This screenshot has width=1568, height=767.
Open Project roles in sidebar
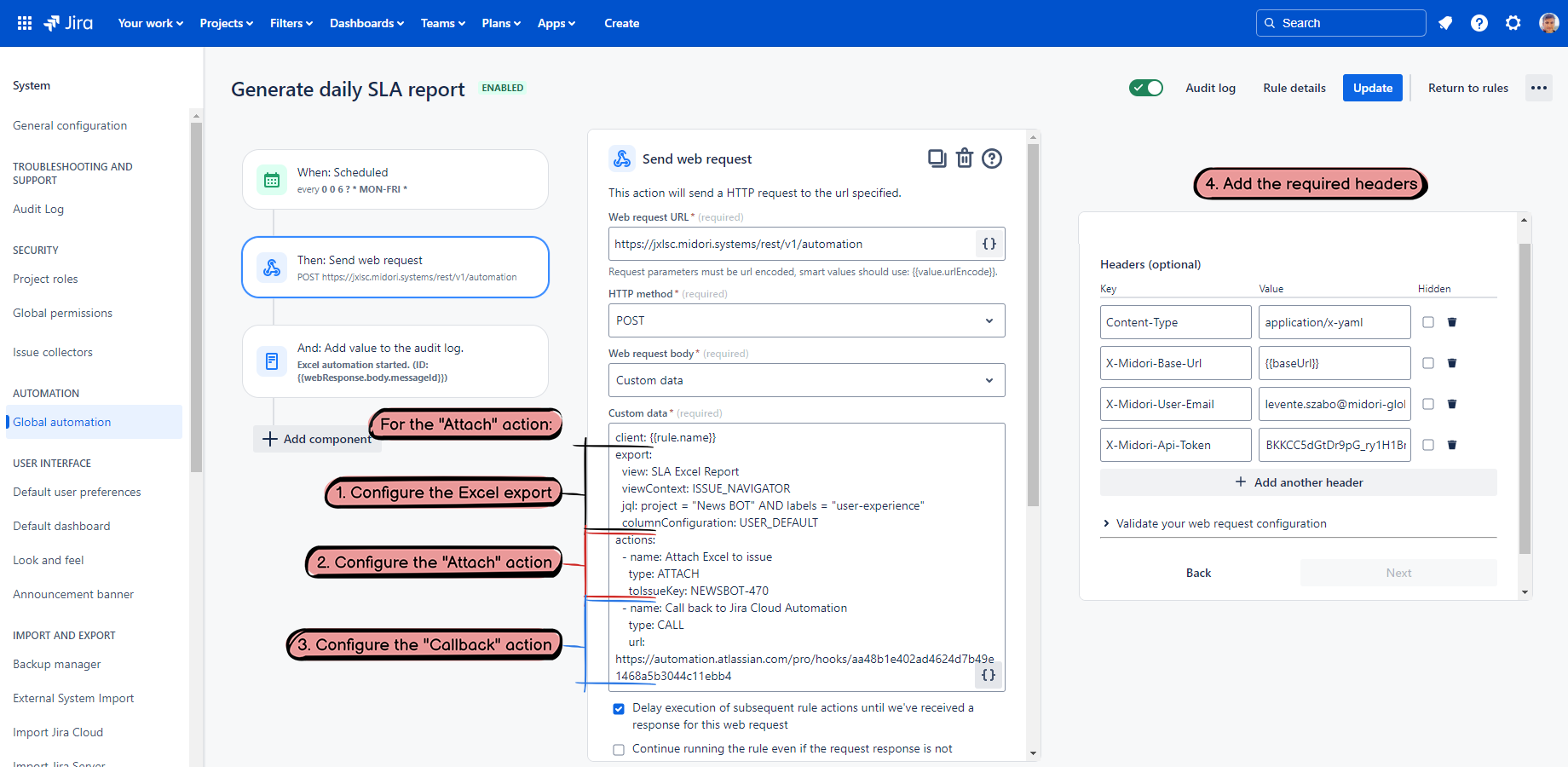[x=45, y=279]
